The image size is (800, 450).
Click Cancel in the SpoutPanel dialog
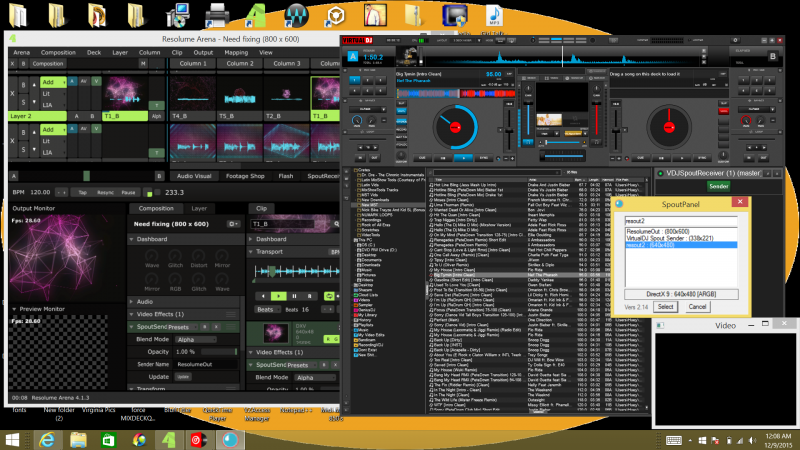(x=697, y=307)
